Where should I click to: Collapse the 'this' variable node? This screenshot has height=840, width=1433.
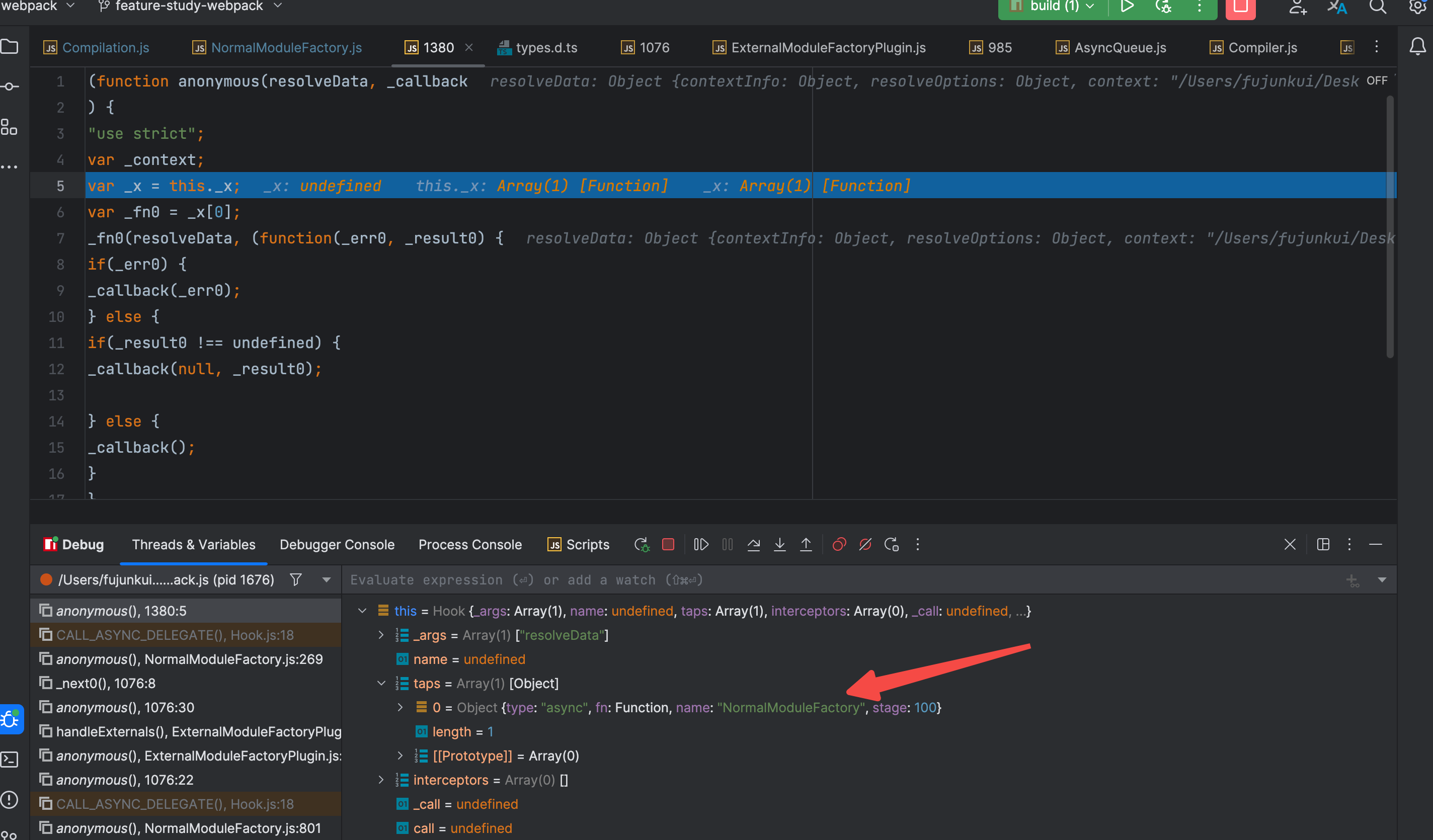(x=362, y=611)
